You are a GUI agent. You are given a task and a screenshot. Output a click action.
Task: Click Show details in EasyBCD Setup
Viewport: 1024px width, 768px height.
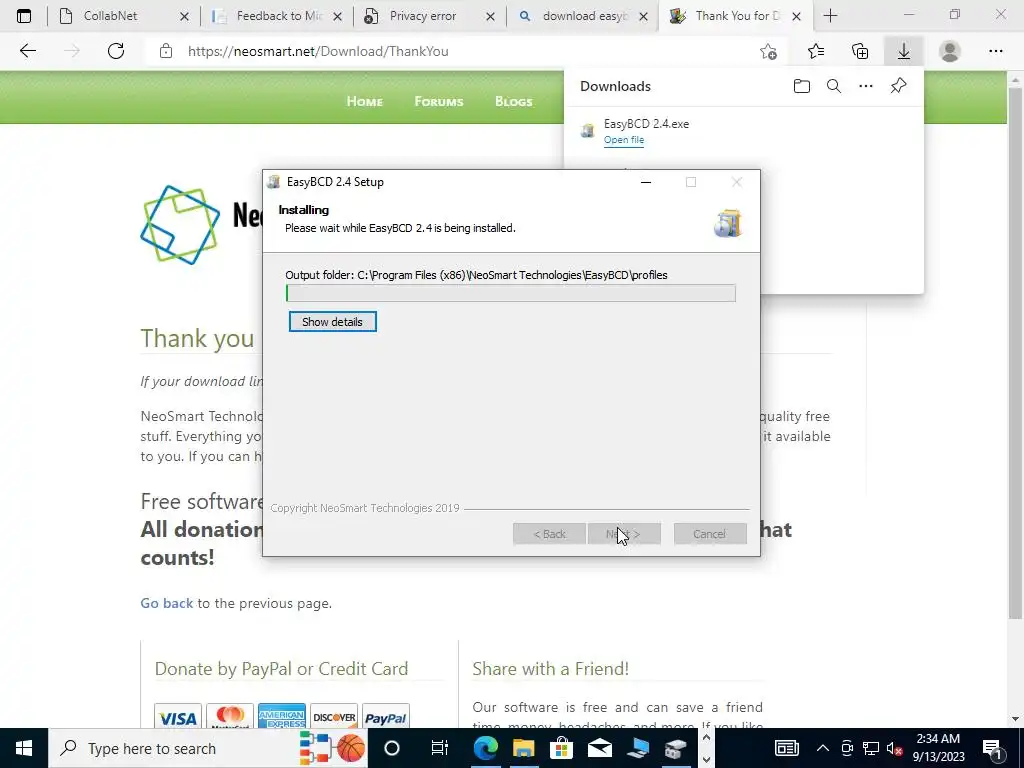point(332,321)
